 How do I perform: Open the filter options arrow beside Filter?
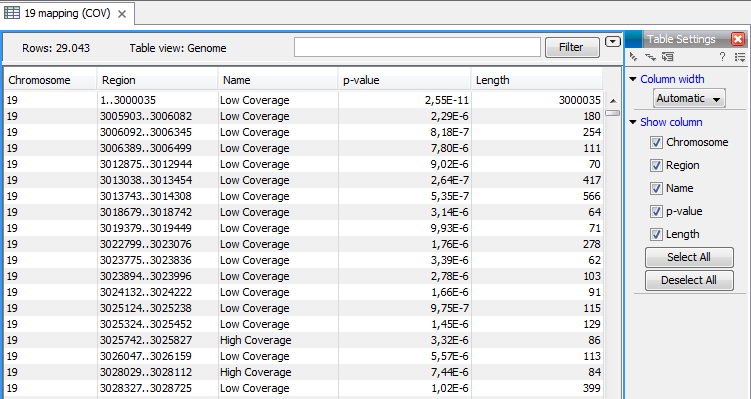click(613, 42)
